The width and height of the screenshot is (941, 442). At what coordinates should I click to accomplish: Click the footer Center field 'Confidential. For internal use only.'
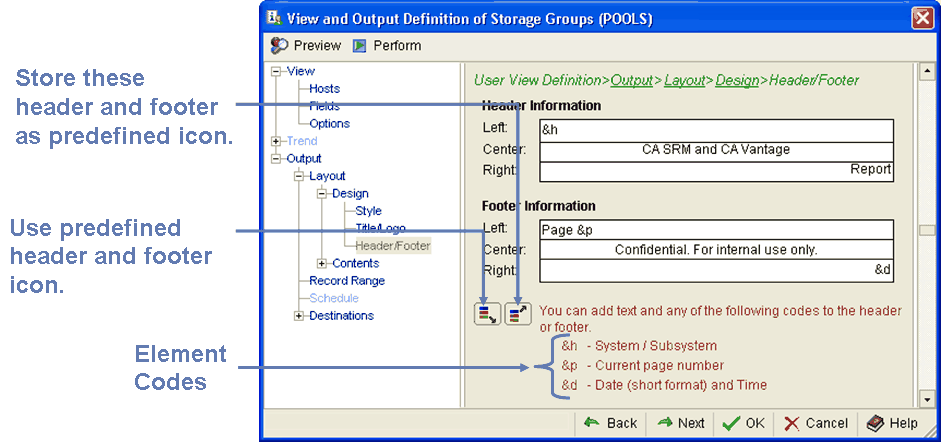pyautogui.click(x=717, y=251)
